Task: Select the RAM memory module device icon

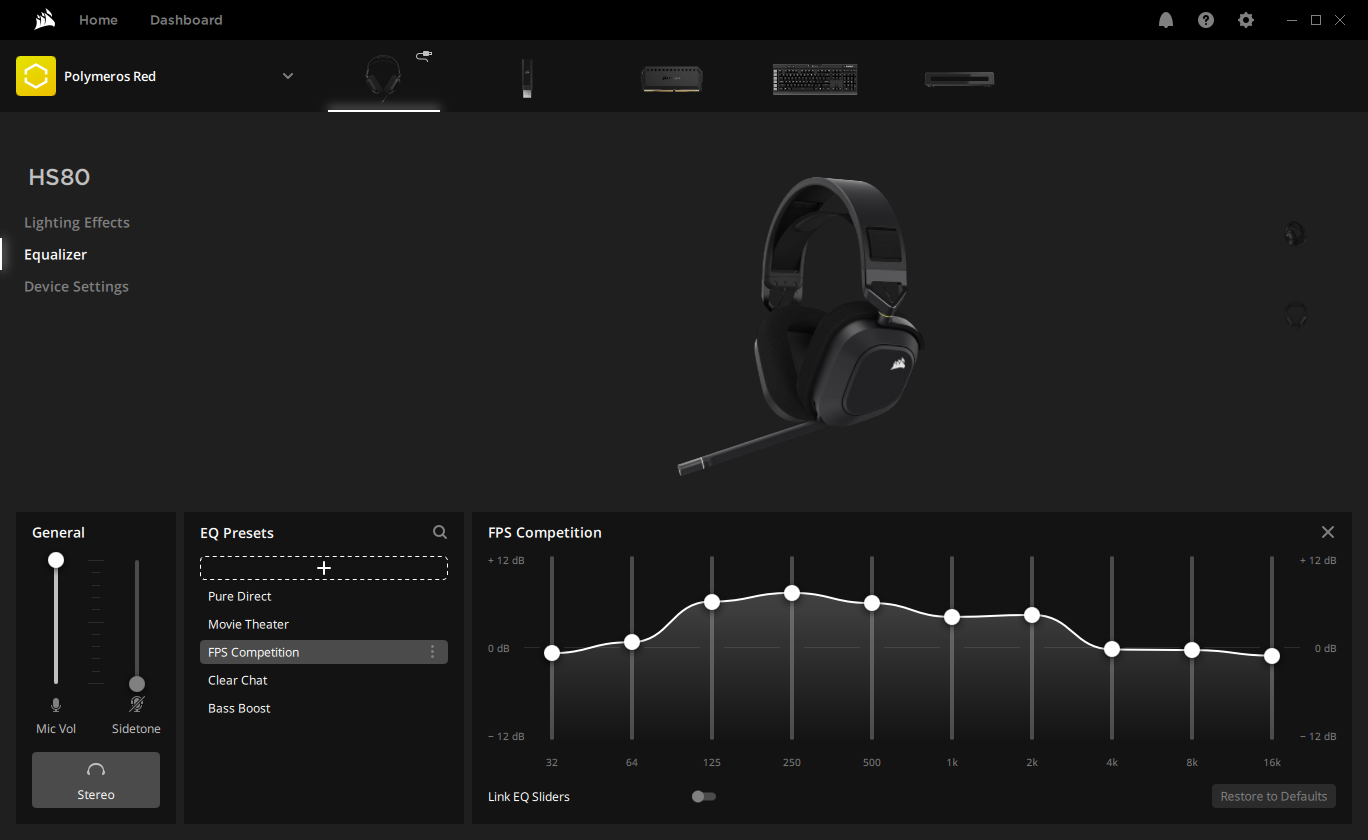Action: point(671,78)
